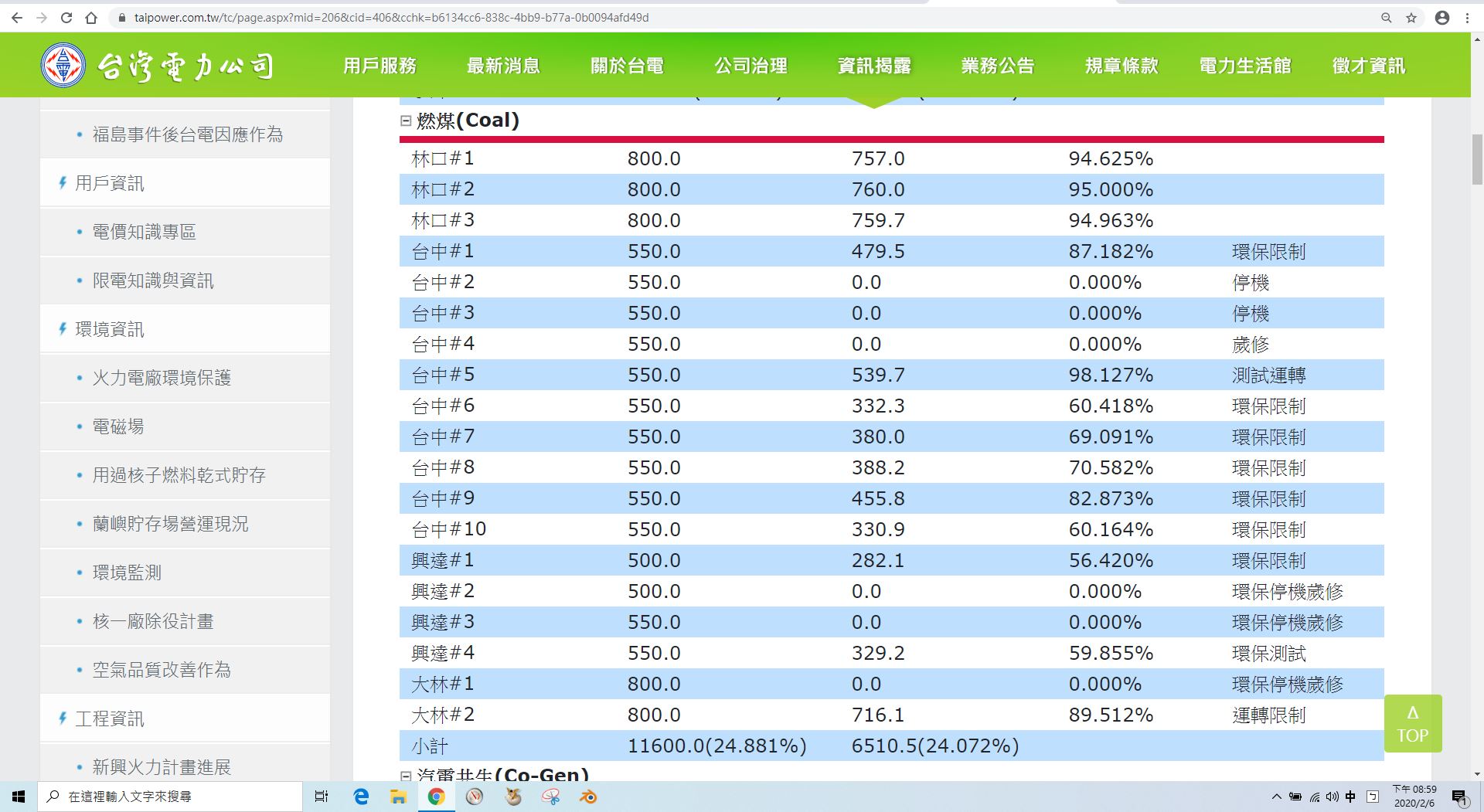Click the 台中#4 歲修 note
This screenshot has width=1484, height=812.
point(1251,345)
